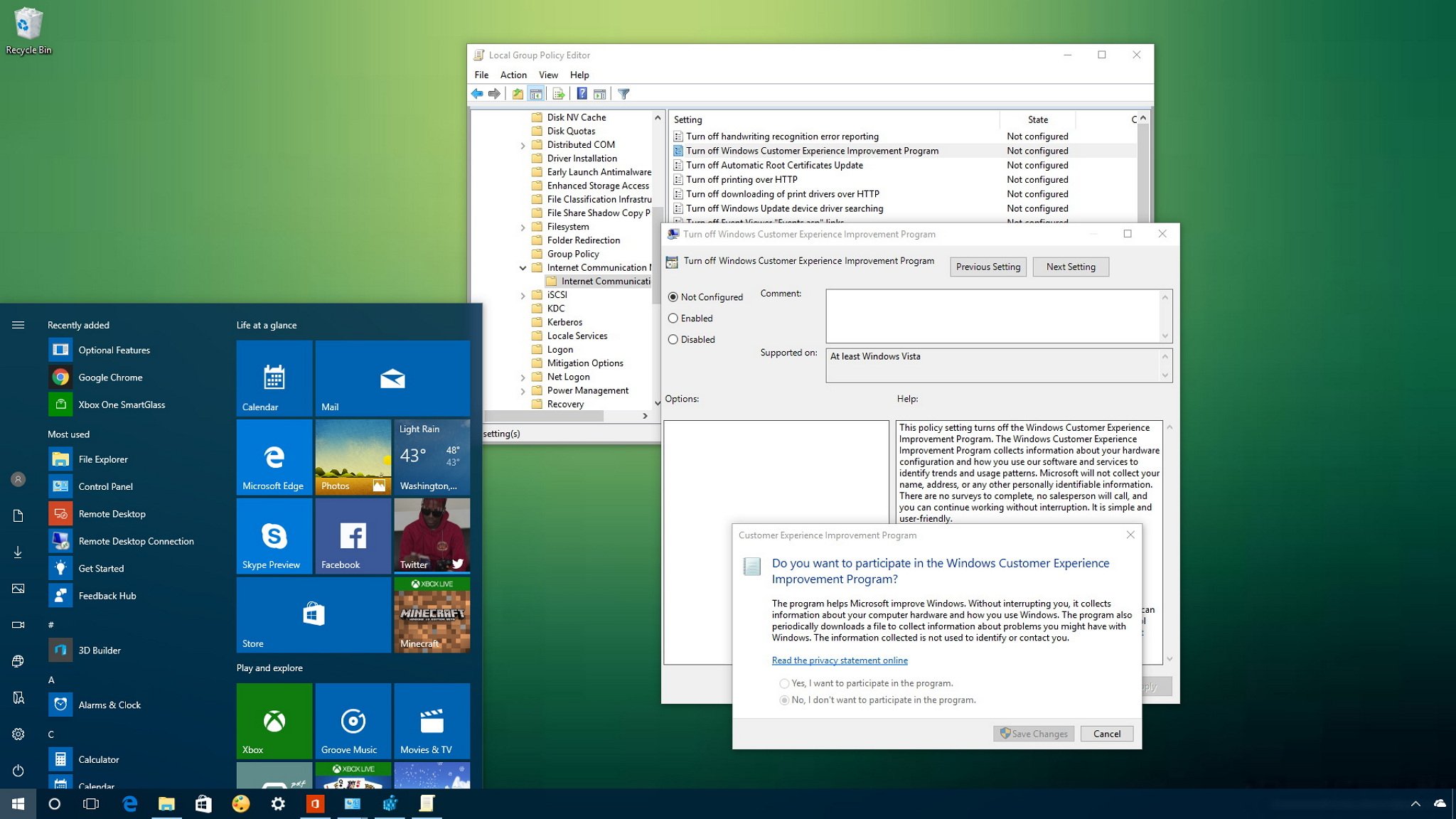Select the Not Configured radio button
Screen dimensions: 1456x819
pos(673,296)
